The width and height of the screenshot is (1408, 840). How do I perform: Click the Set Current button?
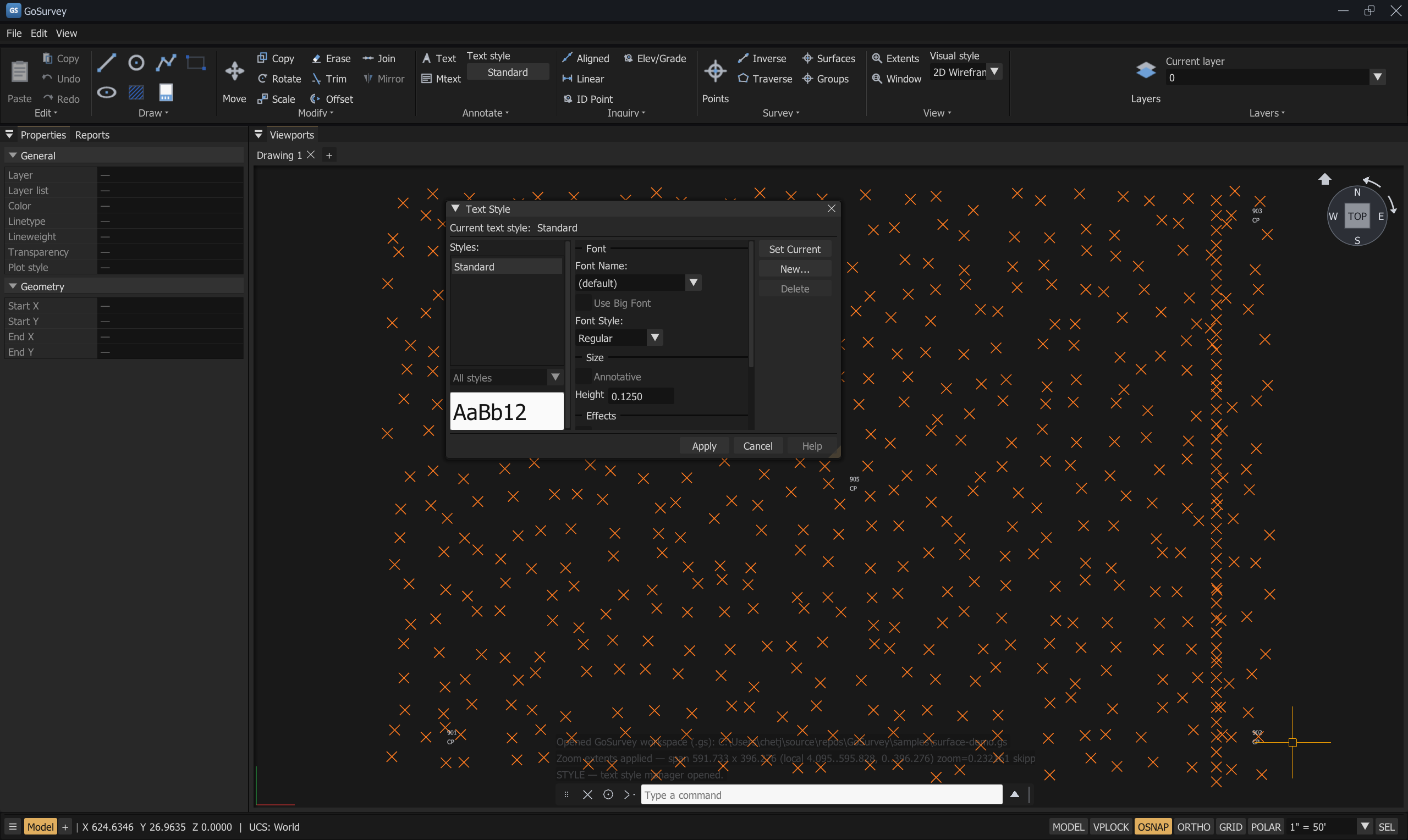(794, 249)
